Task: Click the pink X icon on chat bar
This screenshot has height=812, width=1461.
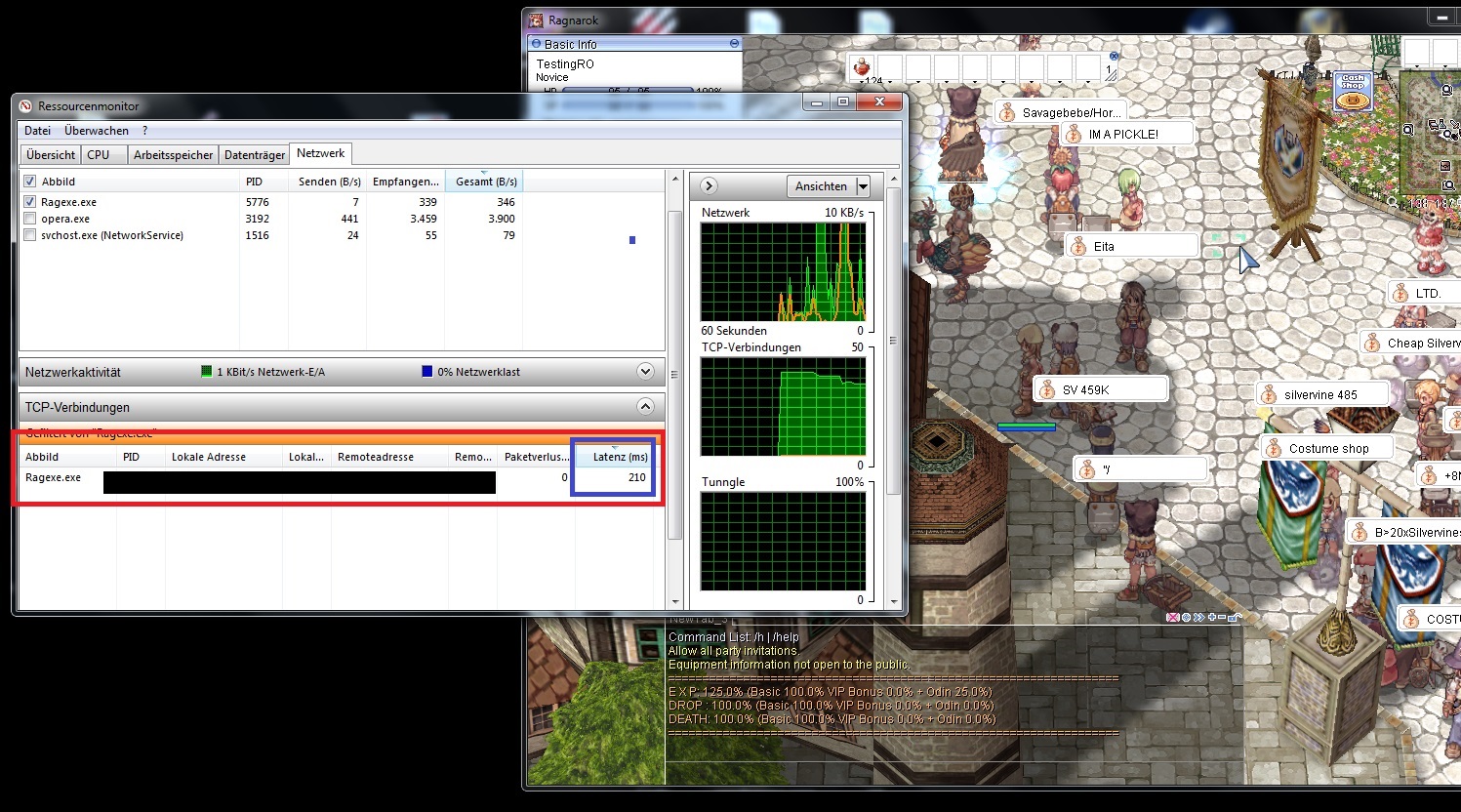Action: coord(1173,617)
